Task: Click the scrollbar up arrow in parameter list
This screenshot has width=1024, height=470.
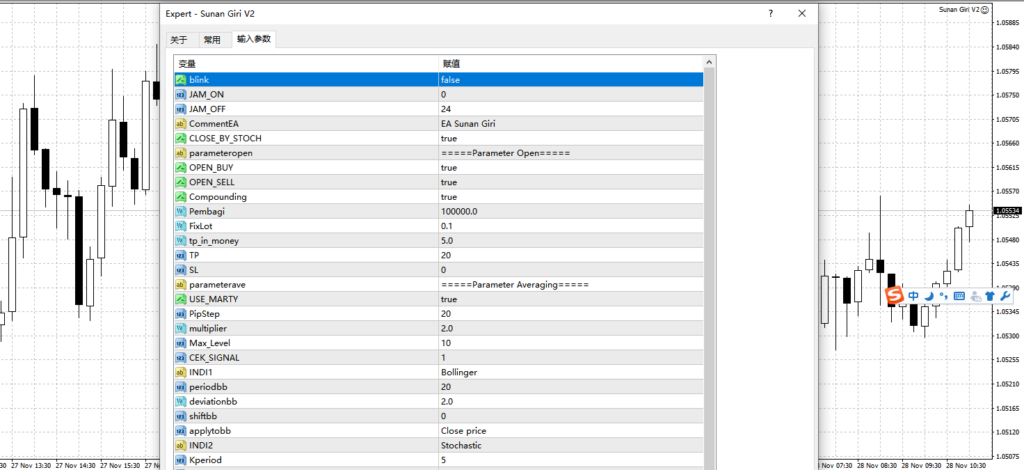Action: pos(710,63)
